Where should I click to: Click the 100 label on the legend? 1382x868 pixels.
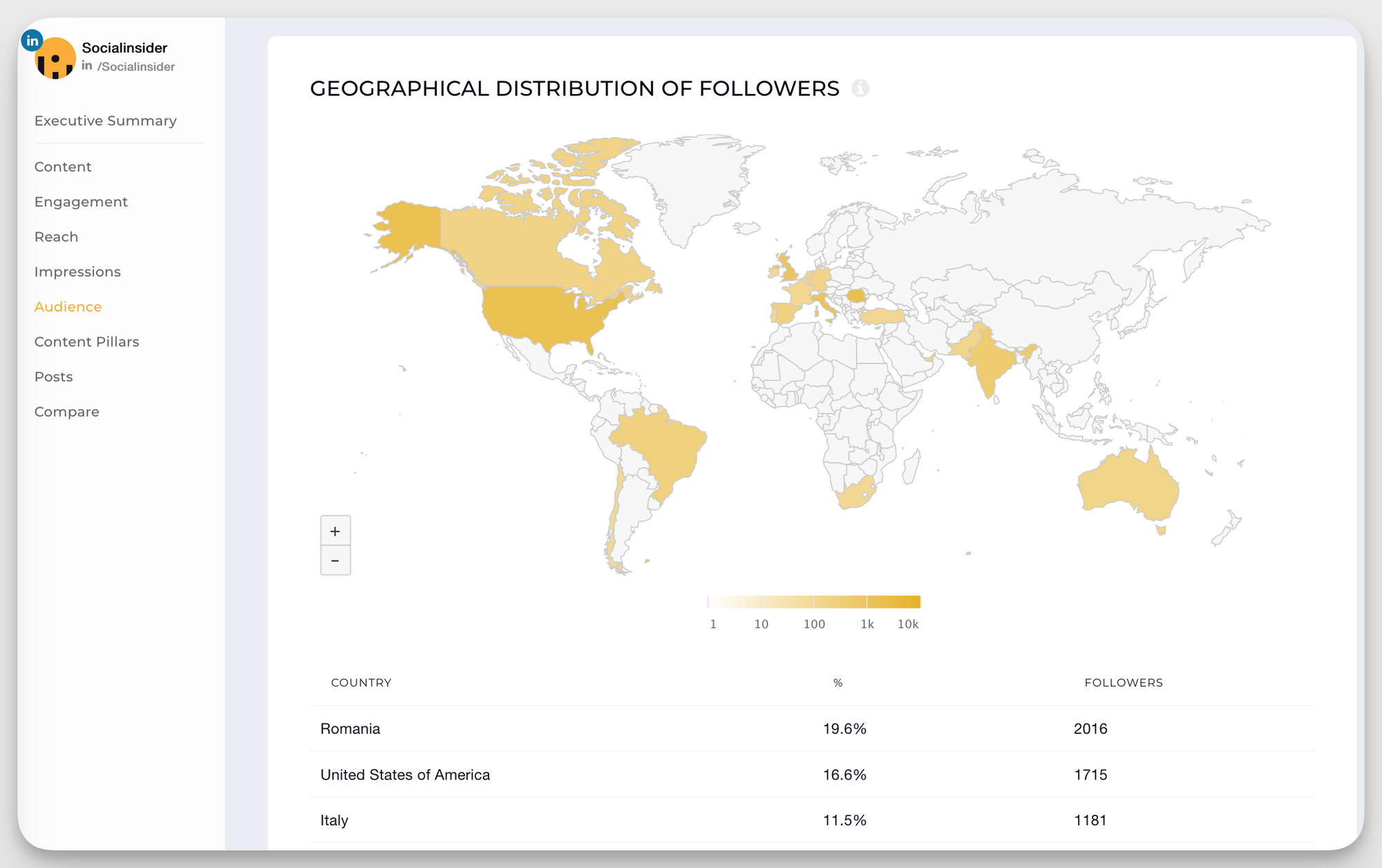(x=814, y=624)
